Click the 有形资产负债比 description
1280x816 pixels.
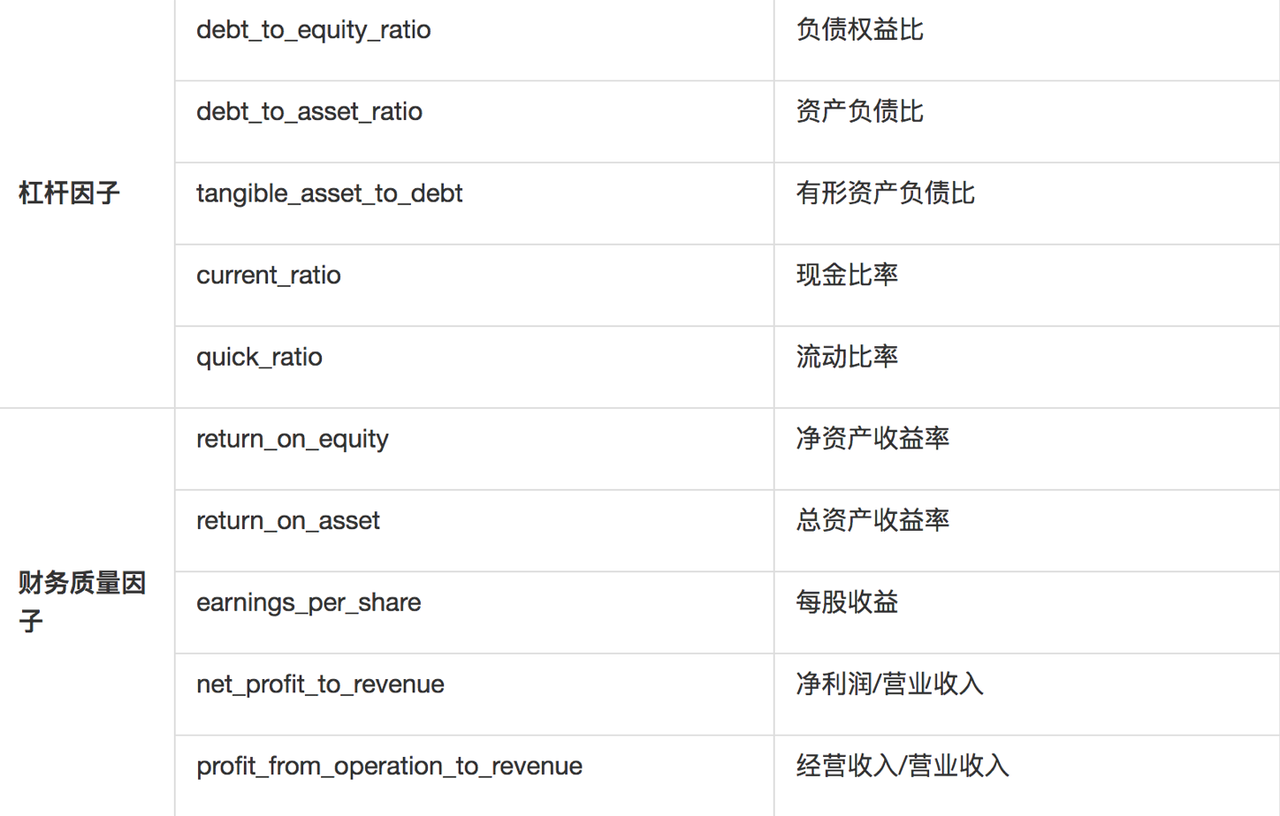click(x=885, y=193)
